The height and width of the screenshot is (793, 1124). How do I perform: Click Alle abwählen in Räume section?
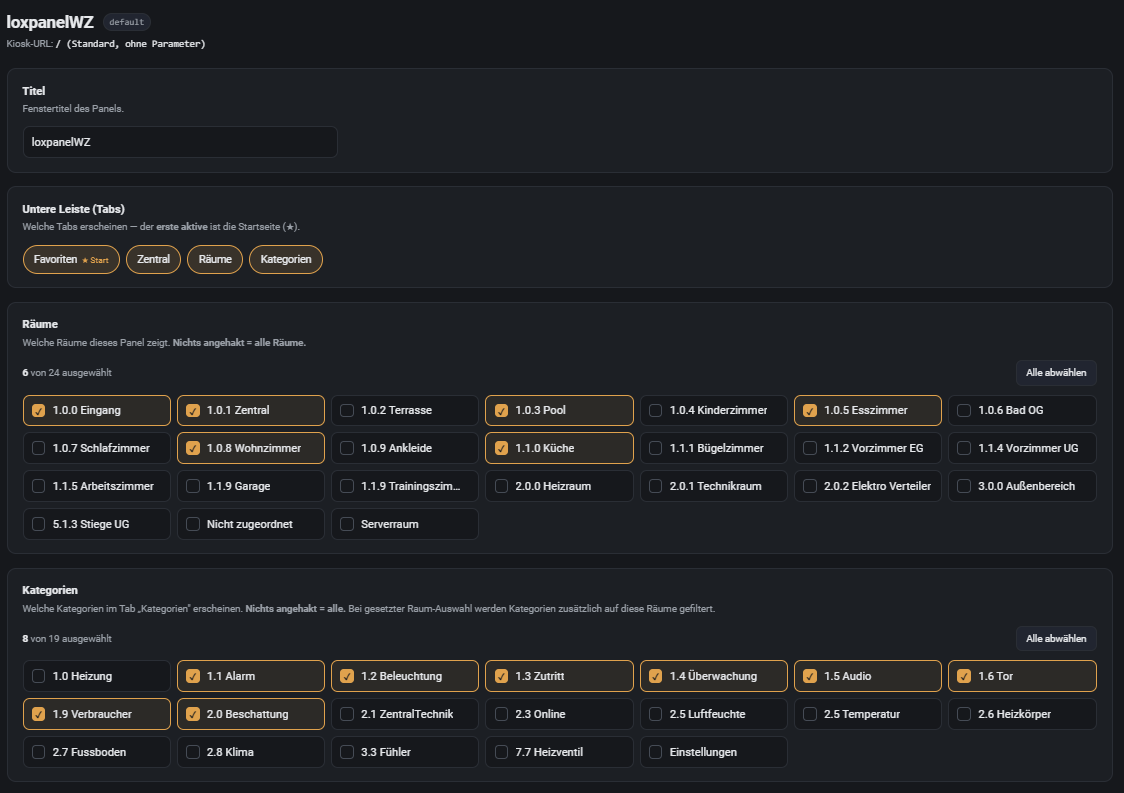(1056, 373)
